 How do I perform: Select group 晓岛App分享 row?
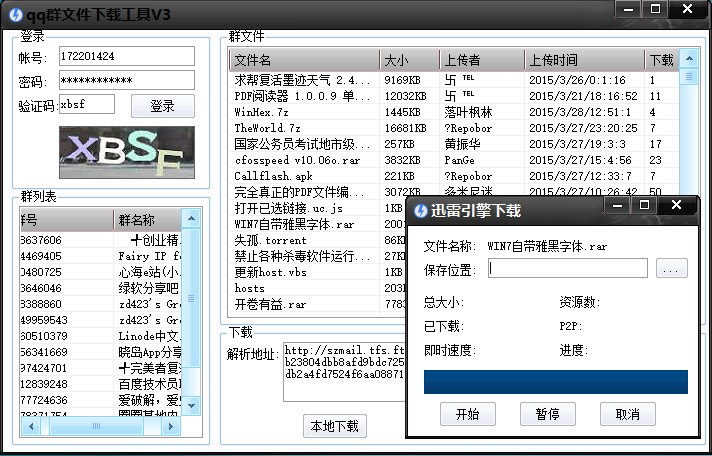point(101,352)
